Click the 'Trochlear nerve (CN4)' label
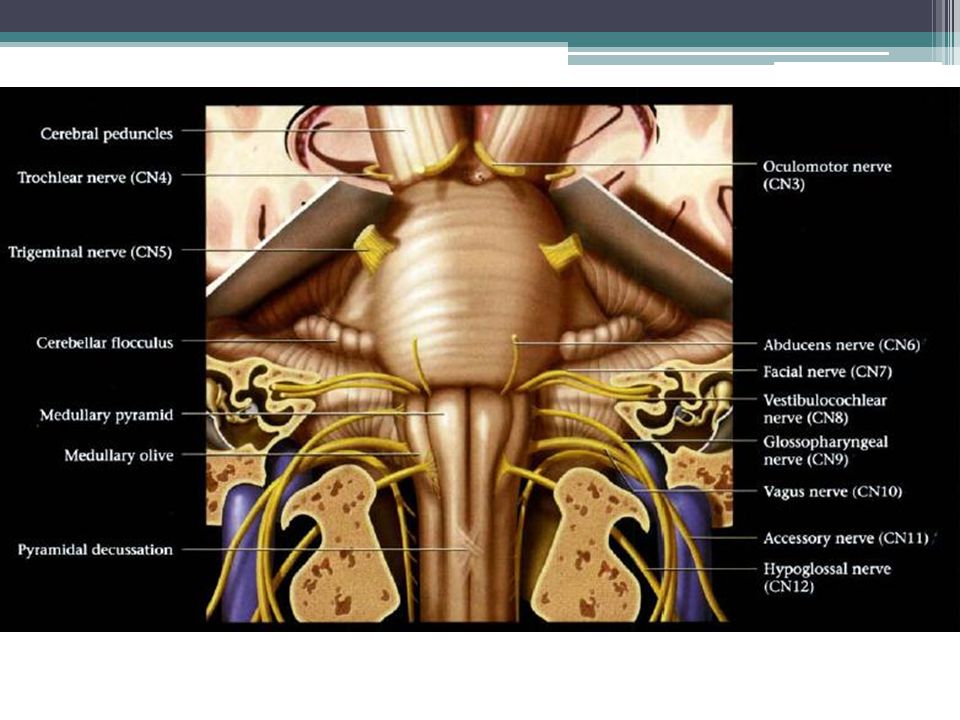Image resolution: width=960 pixels, height=720 pixels. point(94,178)
